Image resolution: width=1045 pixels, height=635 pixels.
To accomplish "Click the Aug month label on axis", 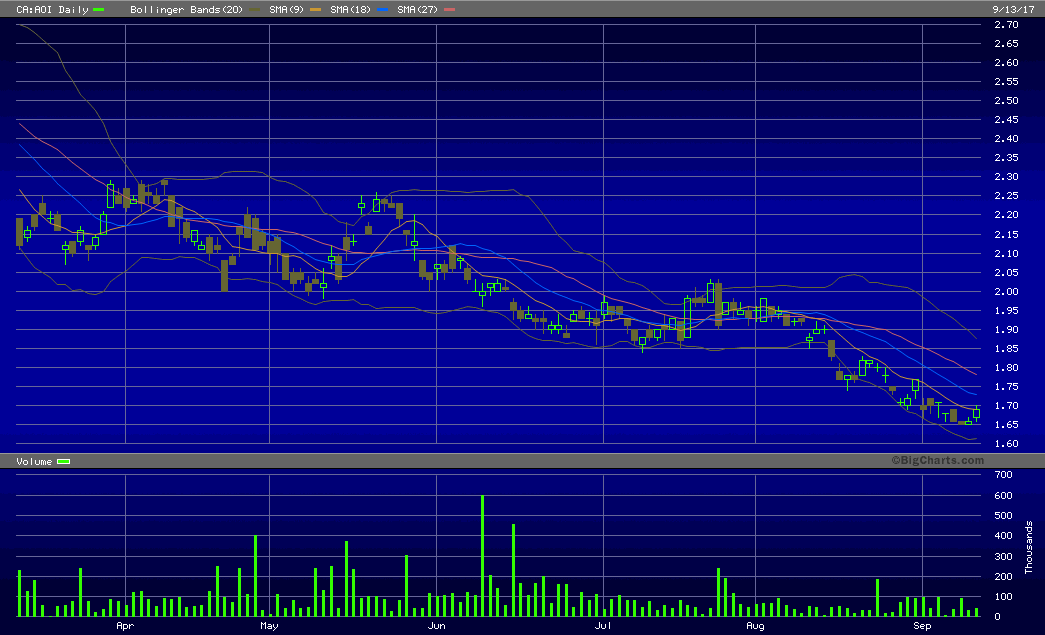I will click(x=755, y=626).
